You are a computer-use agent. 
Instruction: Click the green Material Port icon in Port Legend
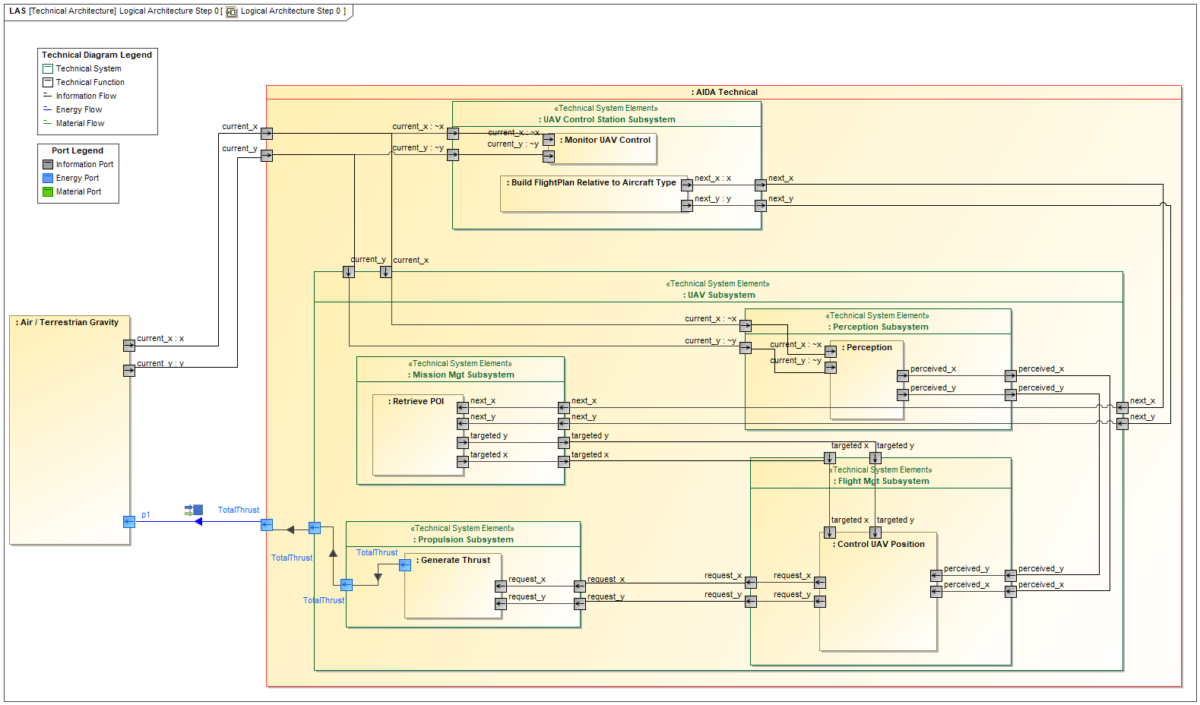point(47,191)
